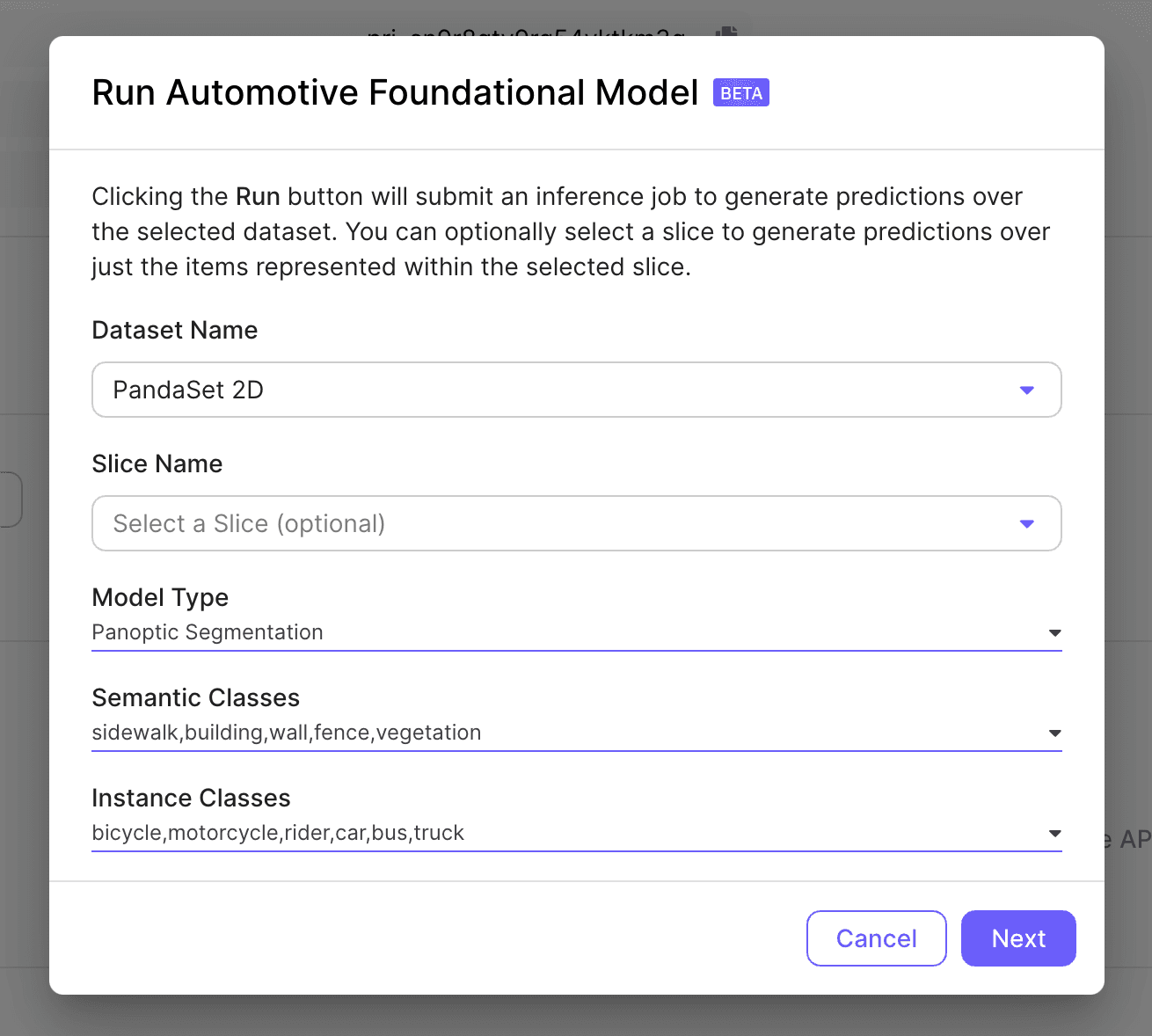The width and height of the screenshot is (1152, 1036).
Task: Expand the Panoptic Segmentation model type list
Action: (x=563, y=632)
